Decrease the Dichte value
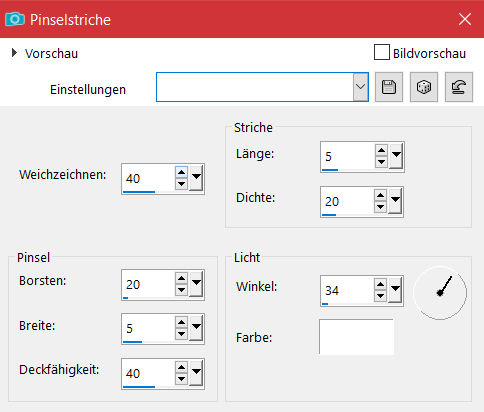Screen dimensions: 484x412 380,207
